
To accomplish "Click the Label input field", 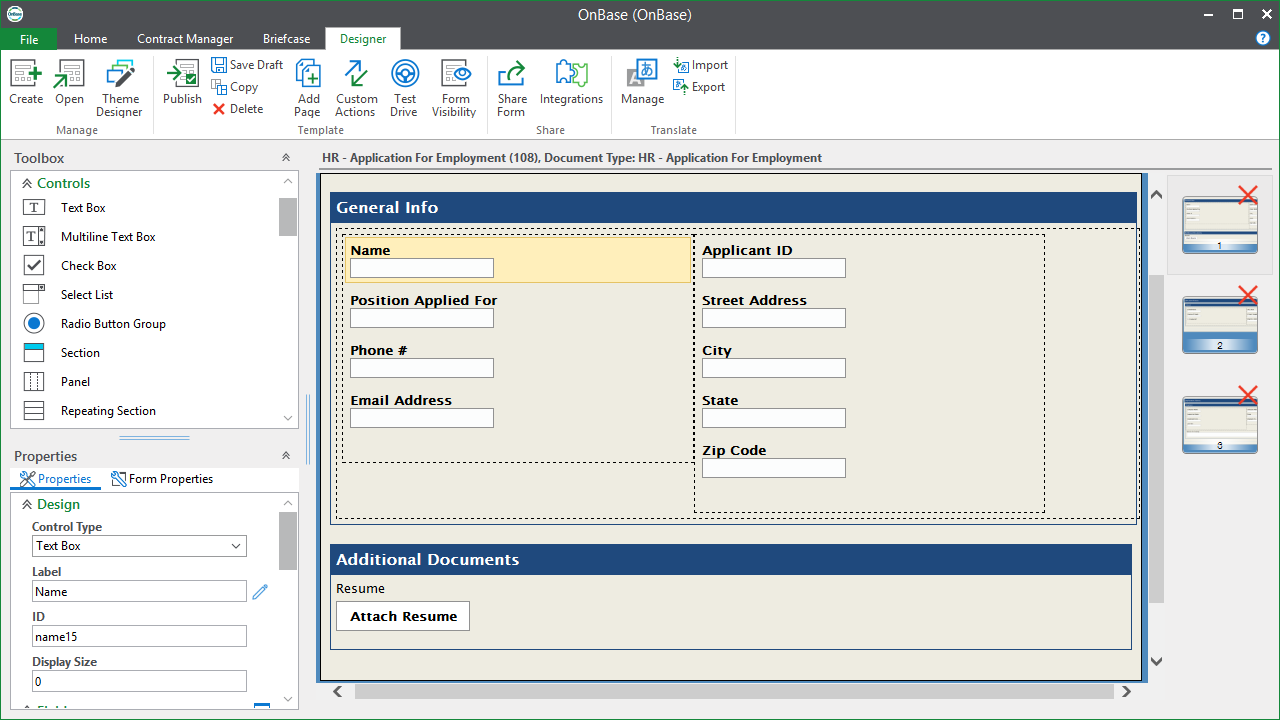I will (139, 591).
